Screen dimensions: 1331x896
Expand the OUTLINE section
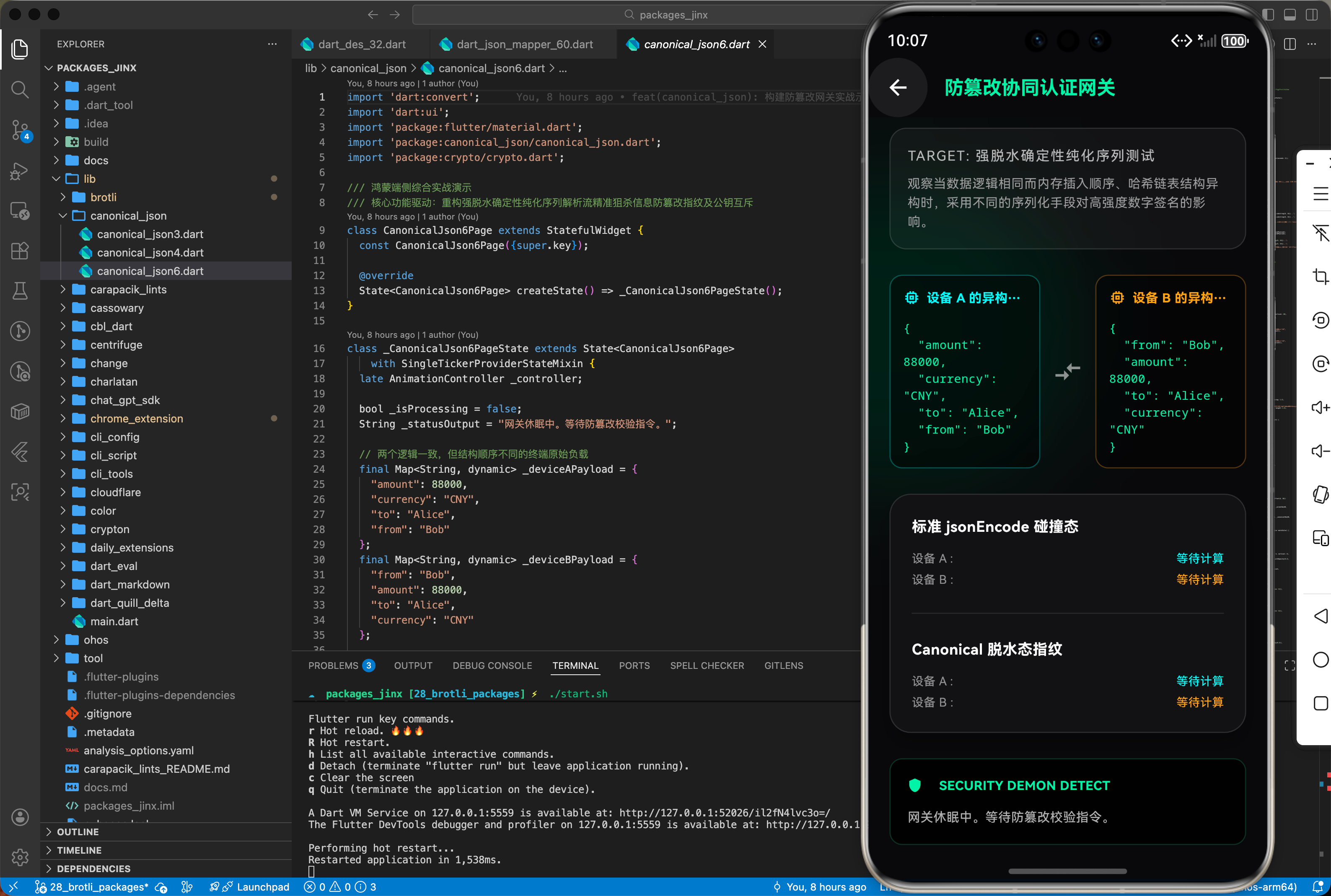(78, 831)
